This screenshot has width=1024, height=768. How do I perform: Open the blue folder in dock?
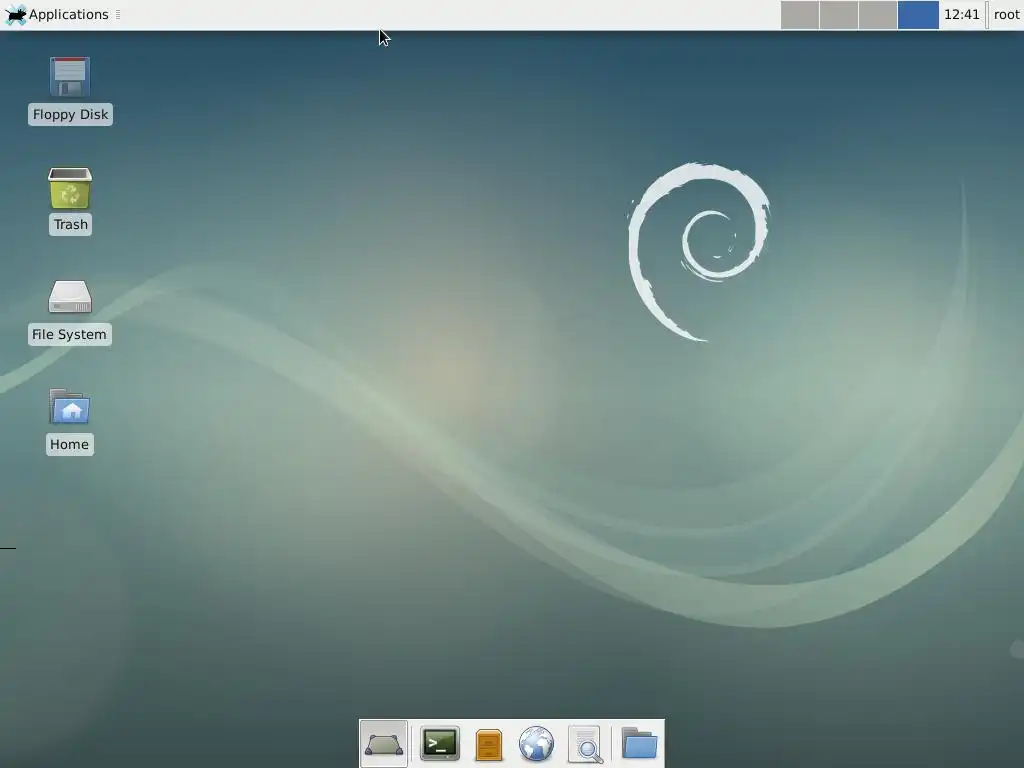[x=639, y=743]
